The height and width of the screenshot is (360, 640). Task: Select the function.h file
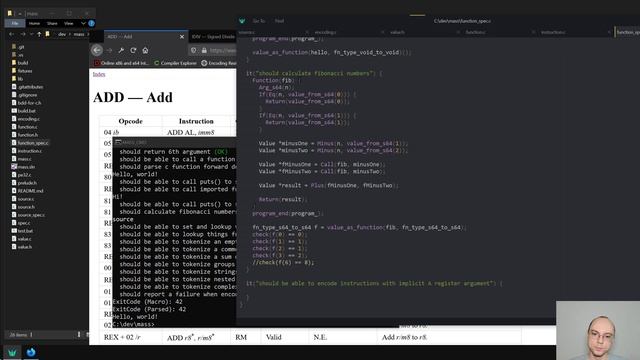point(24,135)
